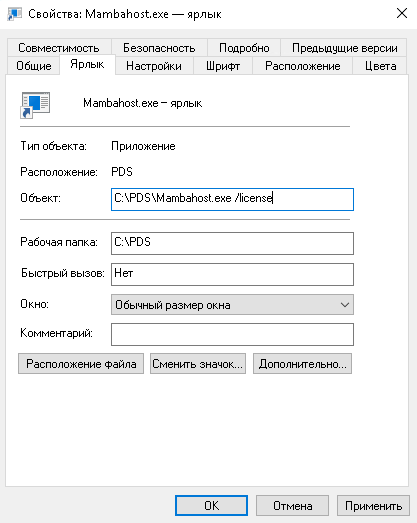
Task: Switch to the Общие tab
Action: [34, 66]
